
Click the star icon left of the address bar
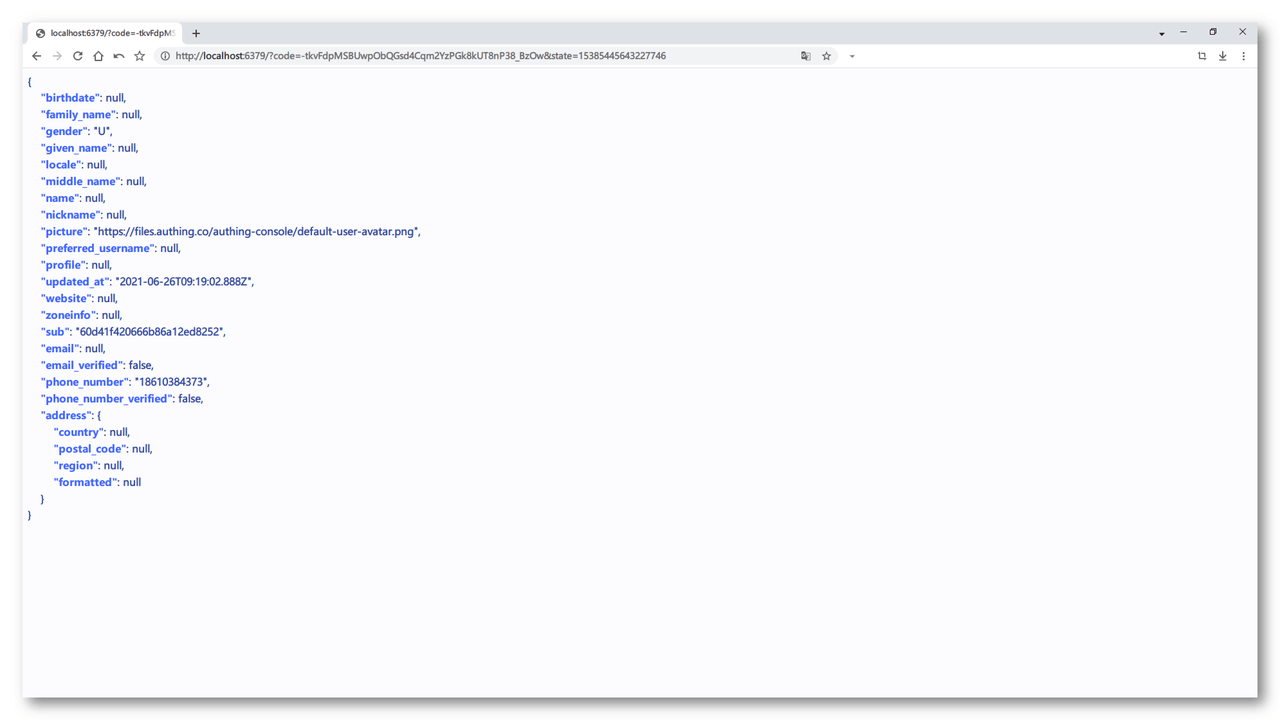tap(140, 56)
